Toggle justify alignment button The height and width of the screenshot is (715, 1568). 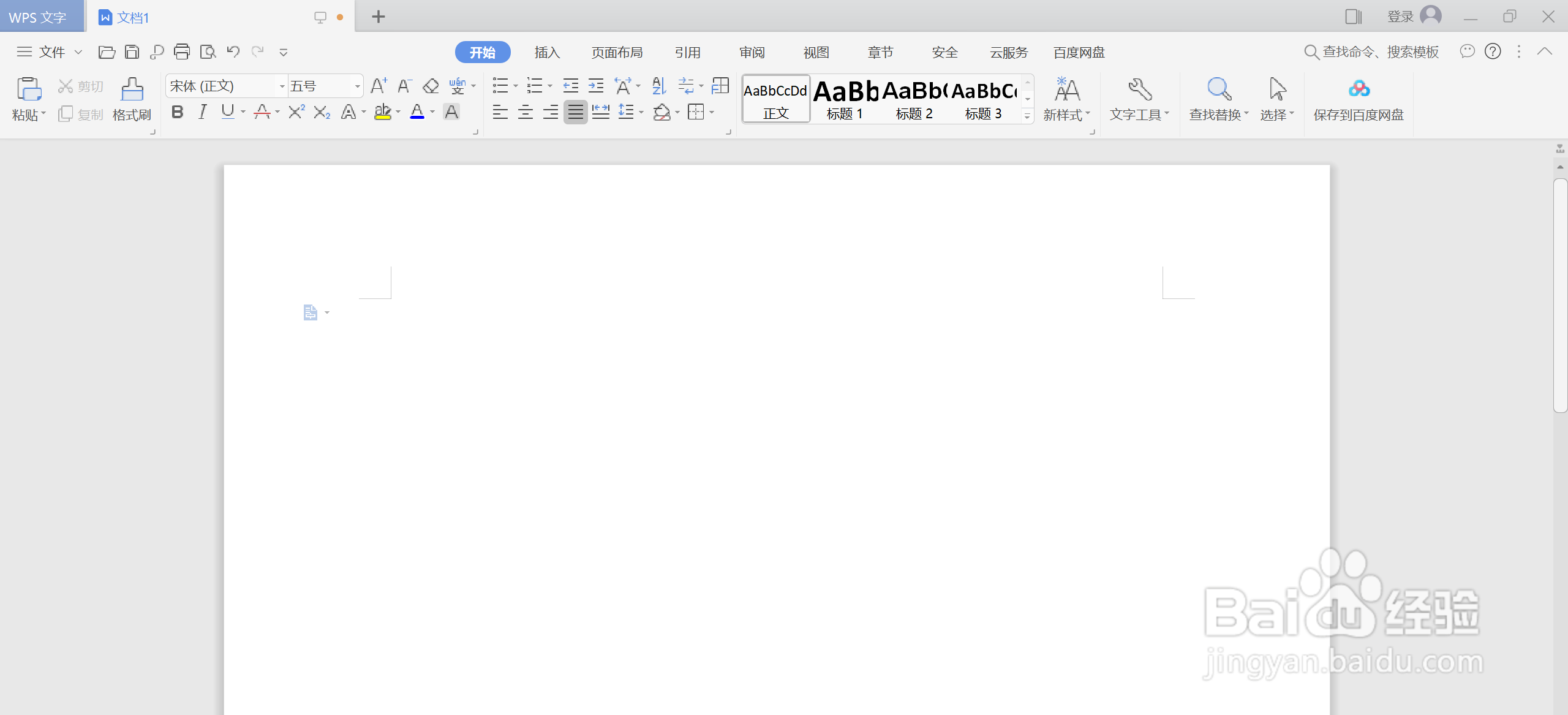tap(575, 112)
